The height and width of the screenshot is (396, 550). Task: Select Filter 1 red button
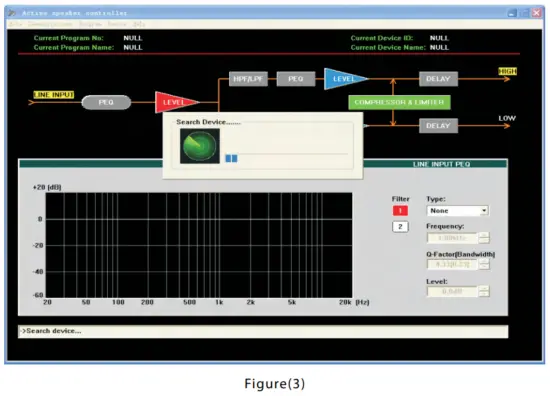[400, 210]
